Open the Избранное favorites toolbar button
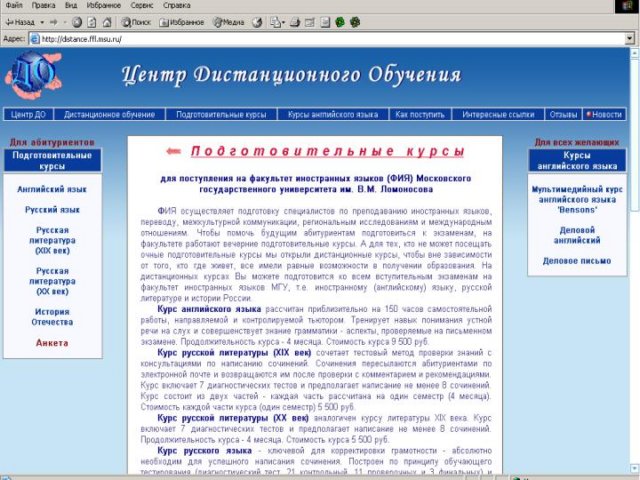The width and height of the screenshot is (640, 480). tap(182, 22)
